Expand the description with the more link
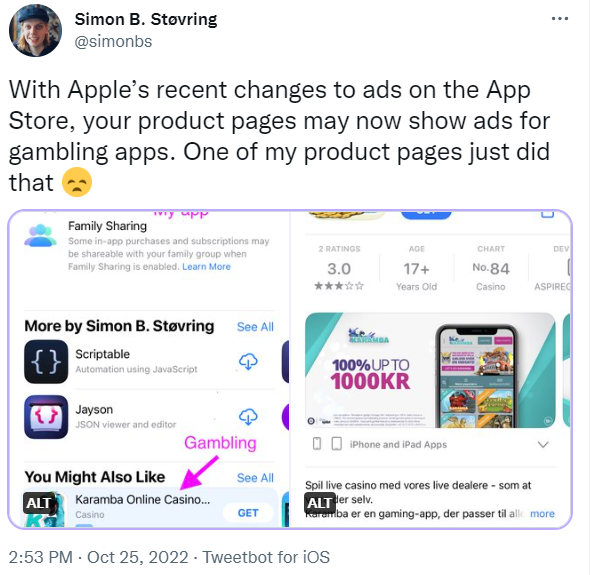 [542, 514]
